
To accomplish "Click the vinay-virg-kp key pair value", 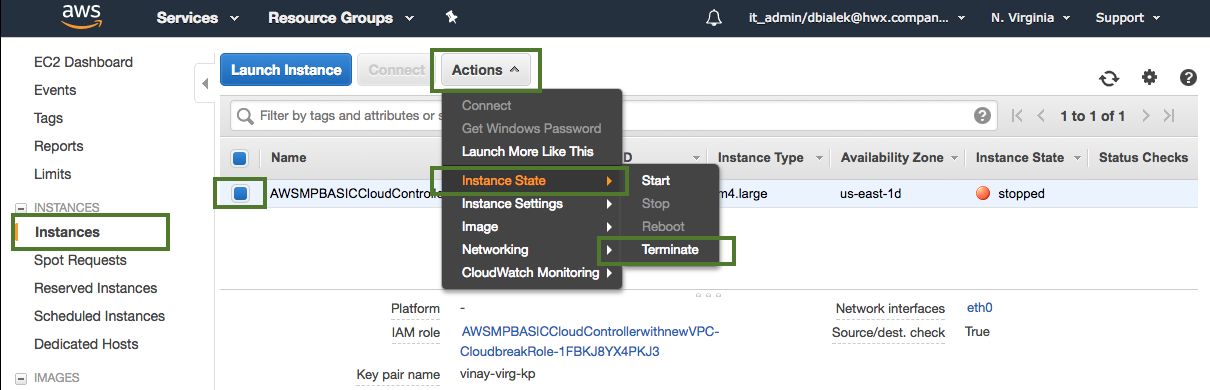I will coord(499,375).
